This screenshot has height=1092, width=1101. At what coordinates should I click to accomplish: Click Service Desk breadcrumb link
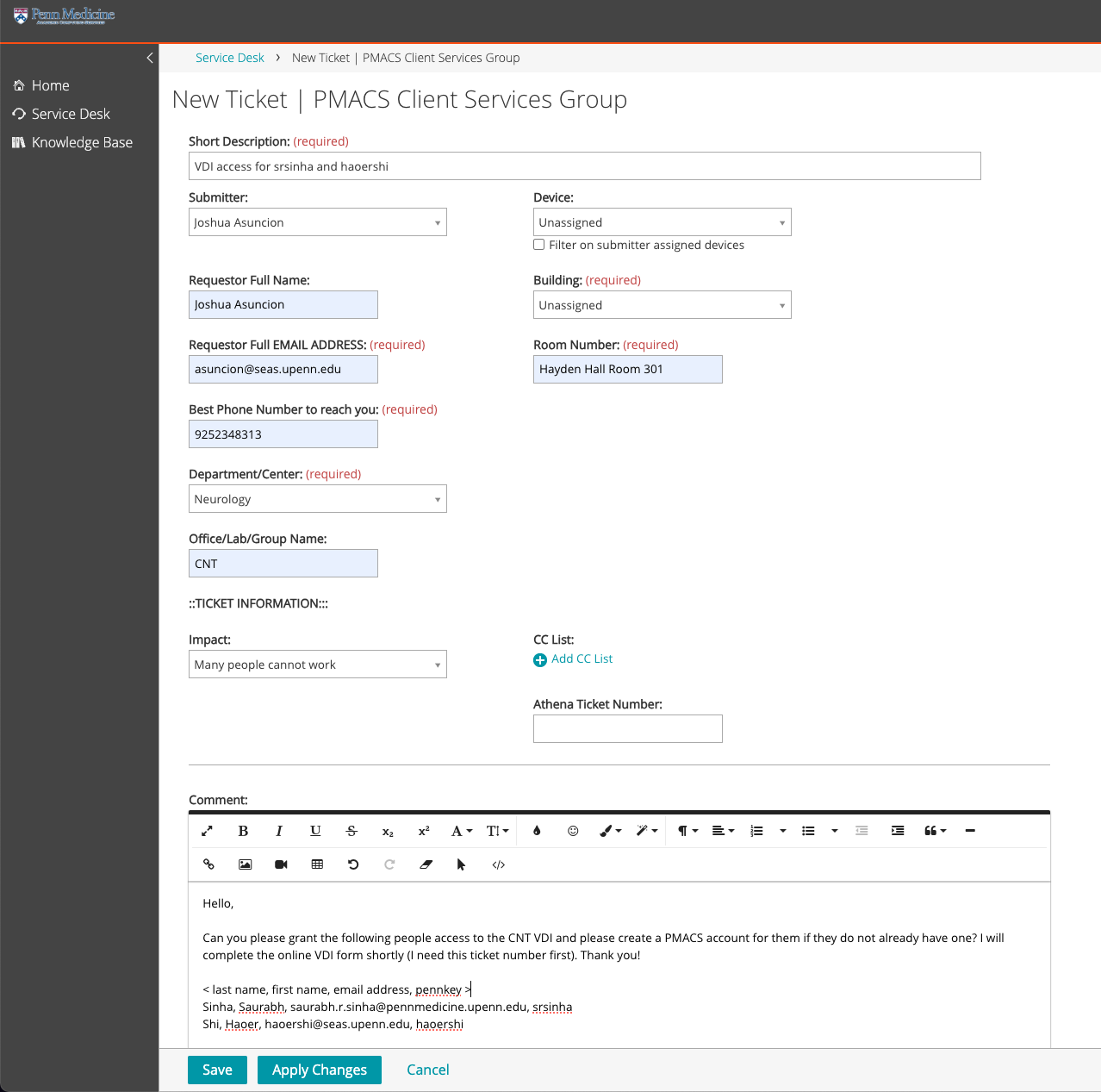coord(230,58)
